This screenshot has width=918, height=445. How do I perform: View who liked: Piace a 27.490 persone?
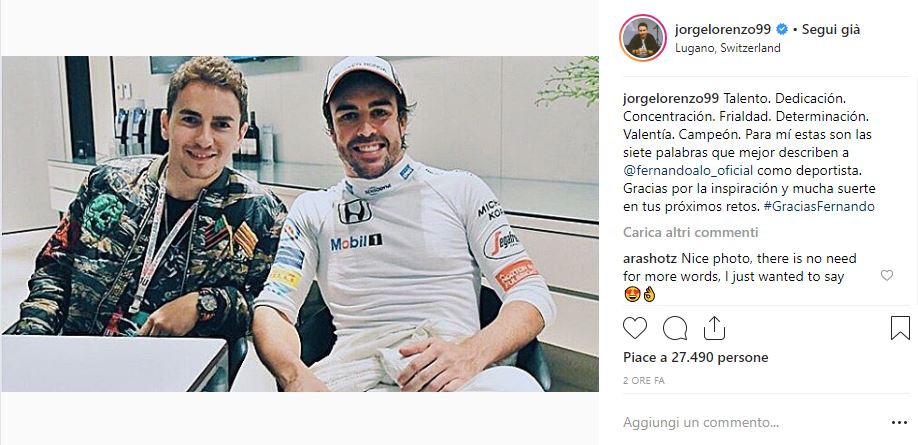click(696, 357)
